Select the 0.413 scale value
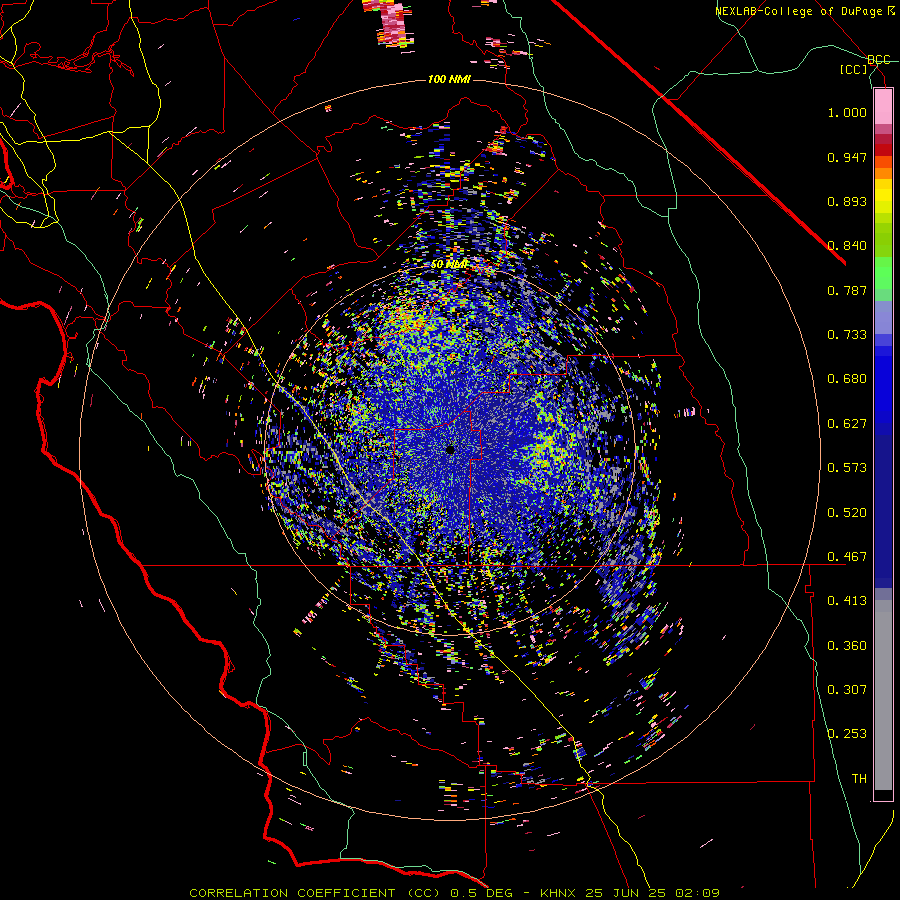This screenshot has height=900, width=900. 847,601
